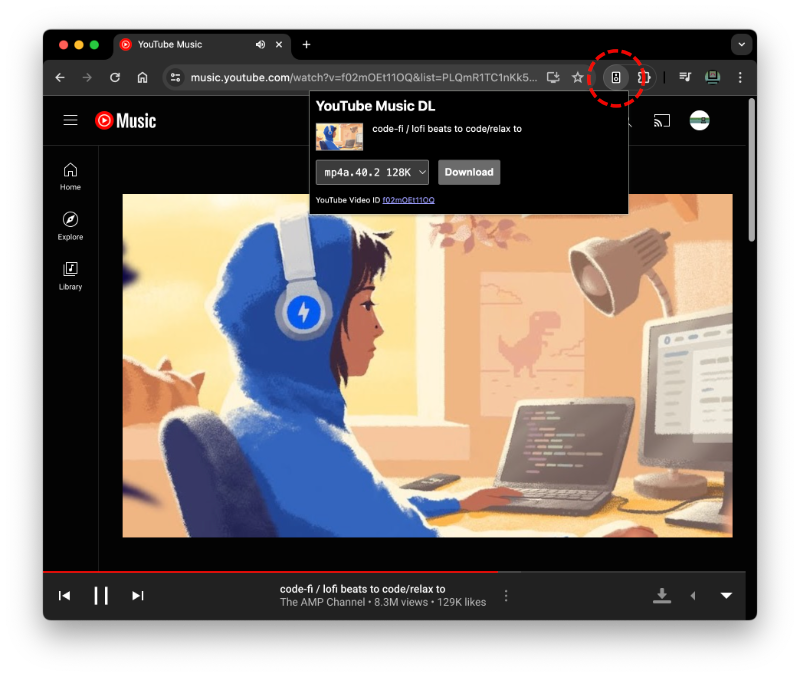This screenshot has height=677, width=800.
Task: Click the player bar download icon
Action: click(662, 595)
